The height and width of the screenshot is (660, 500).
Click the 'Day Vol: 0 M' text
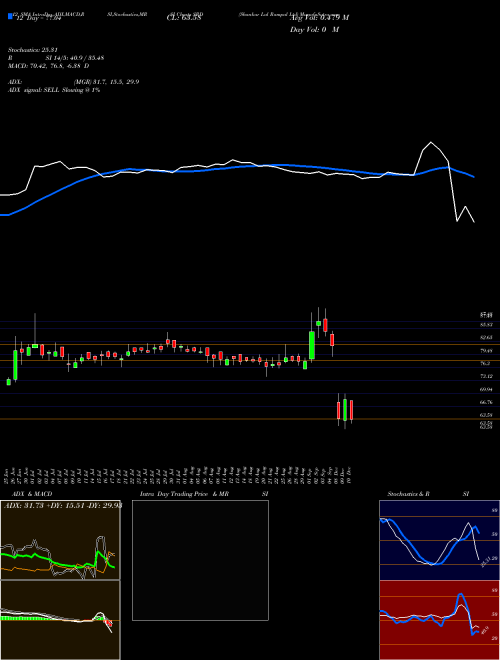pos(314,30)
